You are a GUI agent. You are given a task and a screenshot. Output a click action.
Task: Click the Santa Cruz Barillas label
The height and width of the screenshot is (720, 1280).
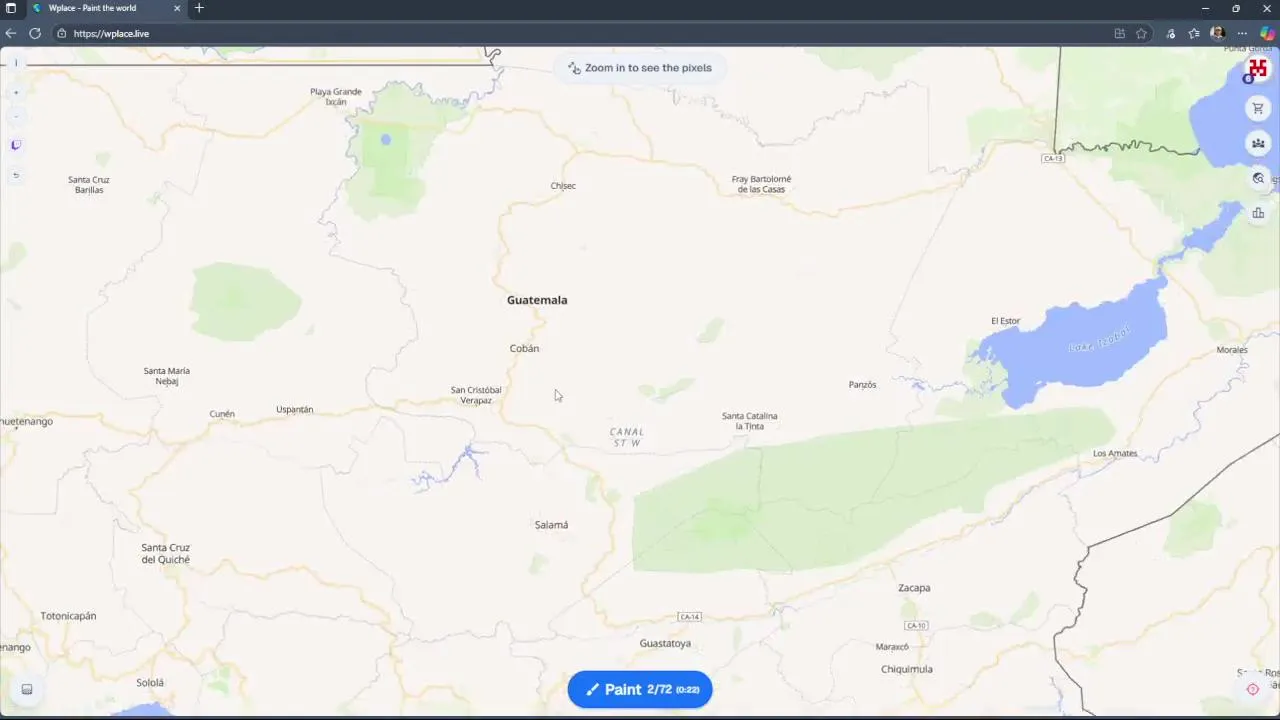coord(89,185)
